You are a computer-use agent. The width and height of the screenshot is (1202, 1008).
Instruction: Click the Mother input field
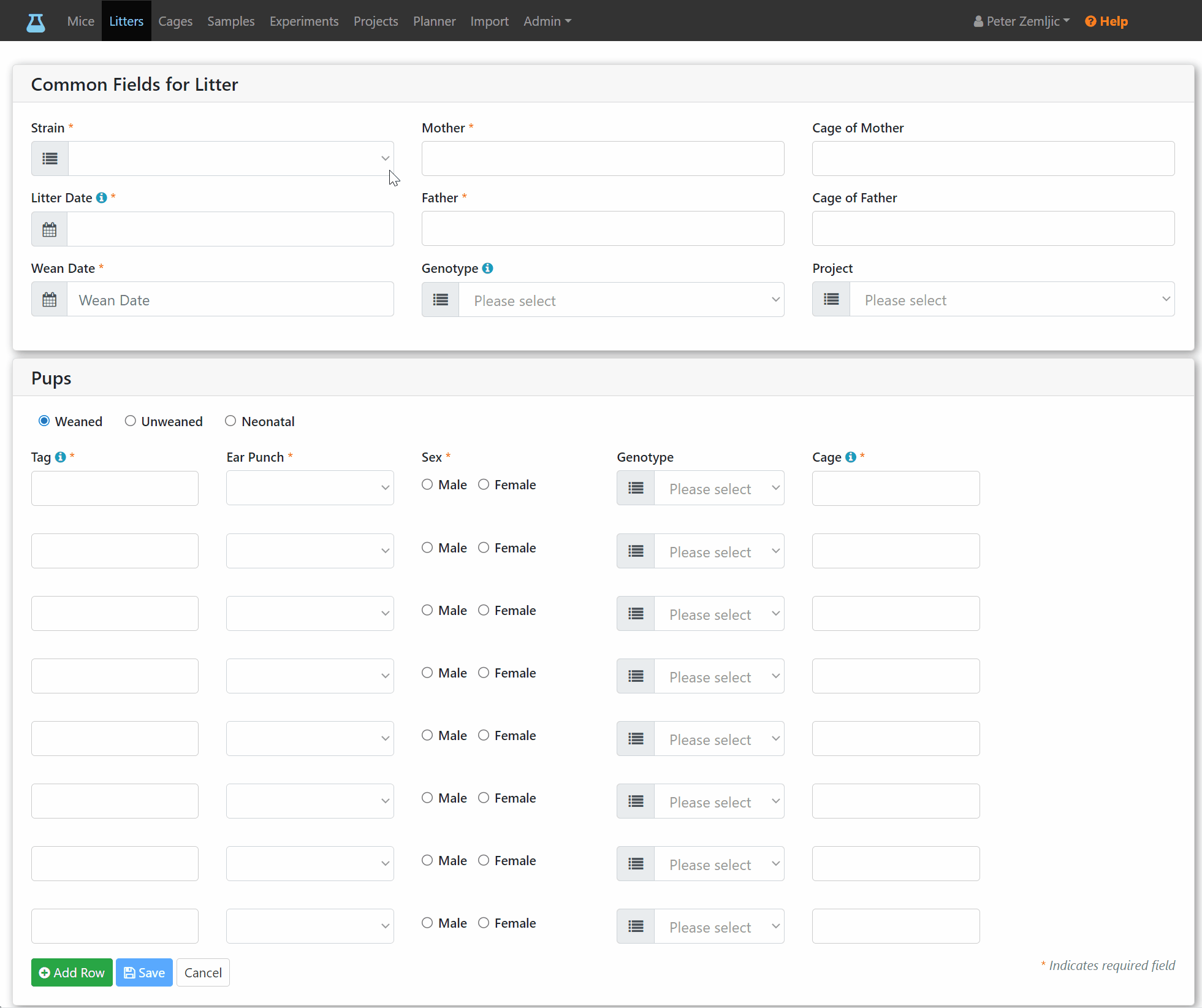click(603, 158)
